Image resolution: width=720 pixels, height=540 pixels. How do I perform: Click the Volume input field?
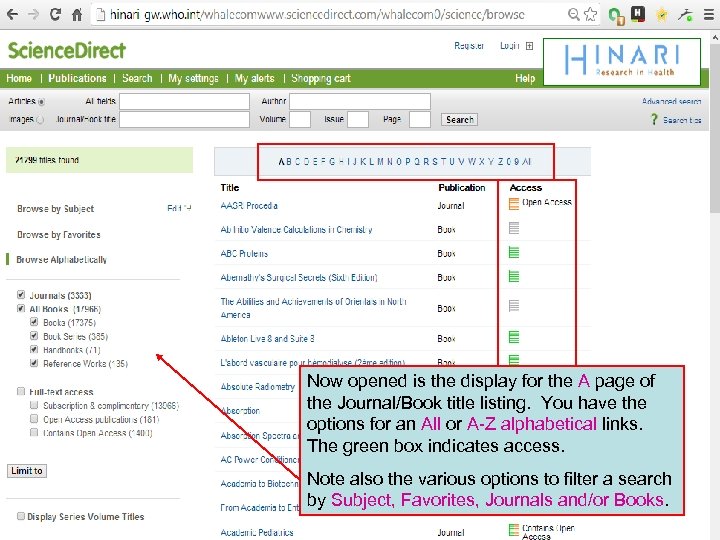click(x=300, y=119)
